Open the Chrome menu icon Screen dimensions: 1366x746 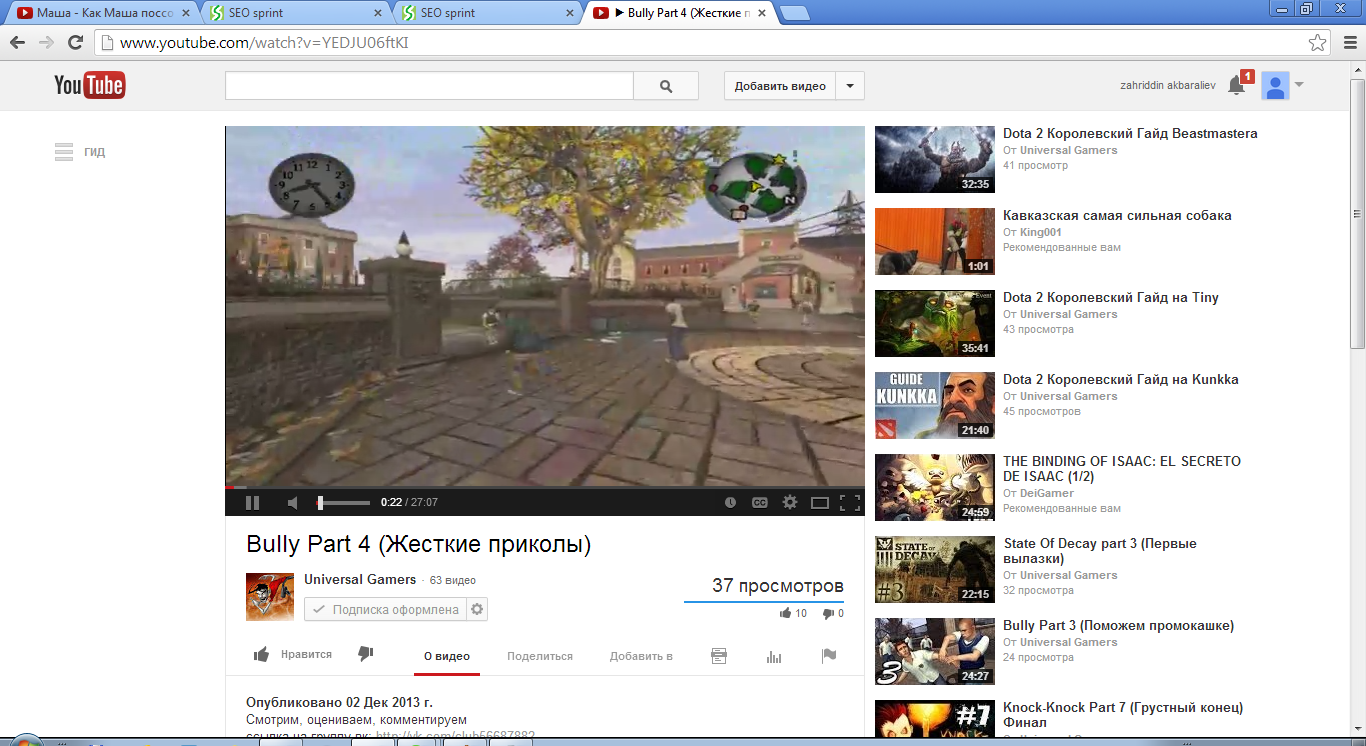point(1348,43)
